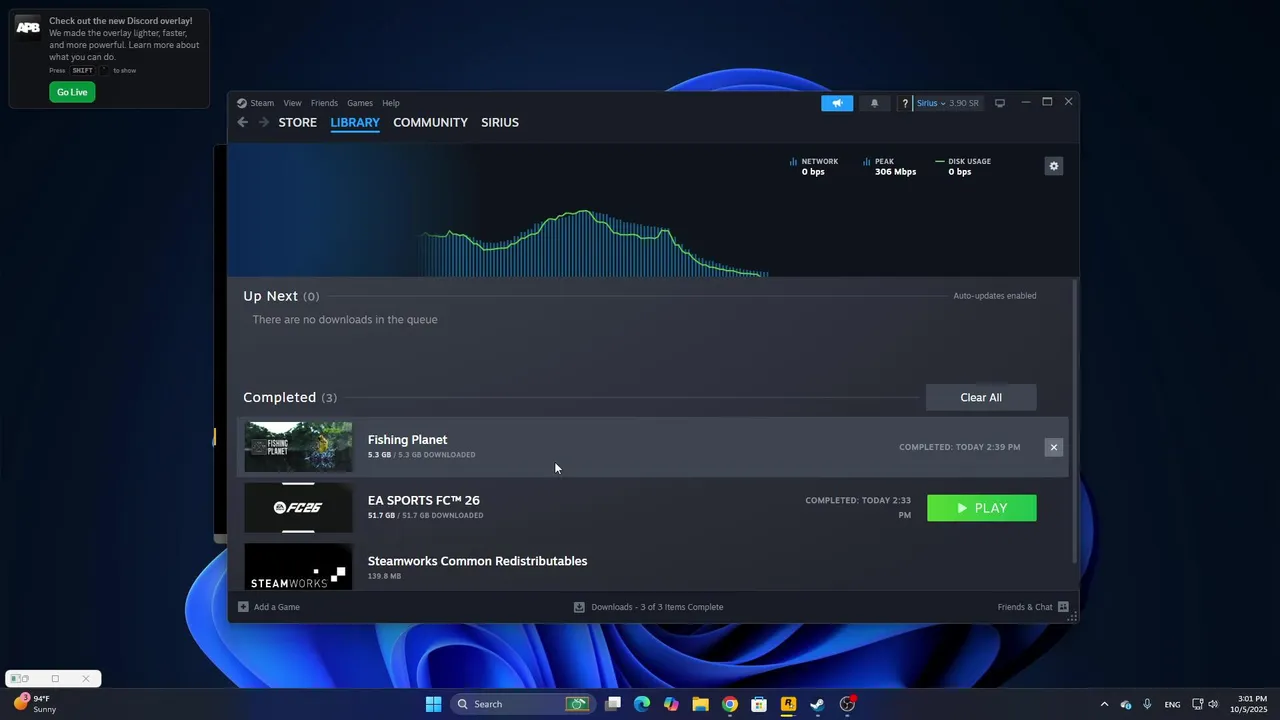Click the downloads list scrollbar
1280x720 pixels.
point(1075,420)
